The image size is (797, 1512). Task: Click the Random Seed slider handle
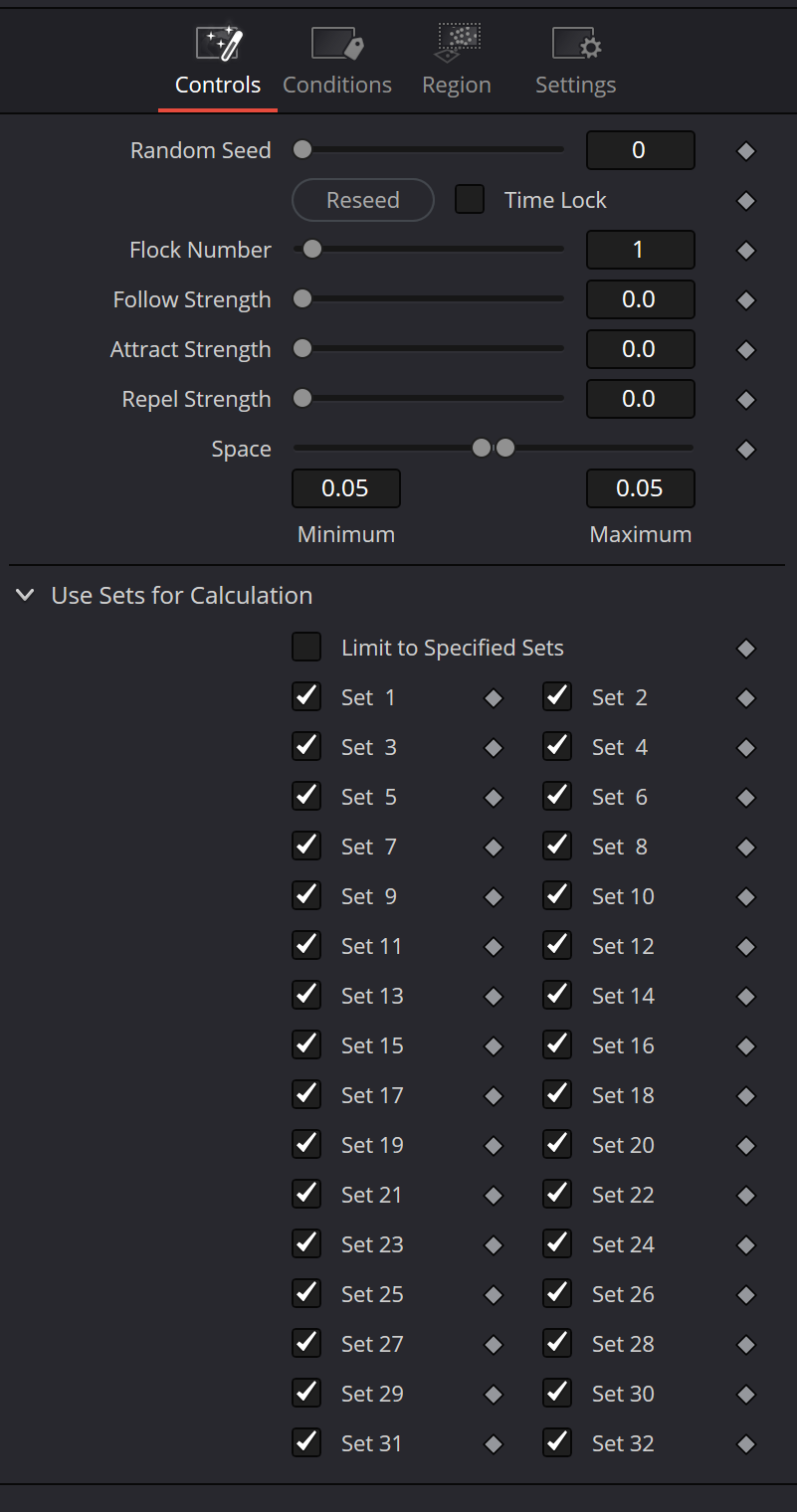coord(302,150)
